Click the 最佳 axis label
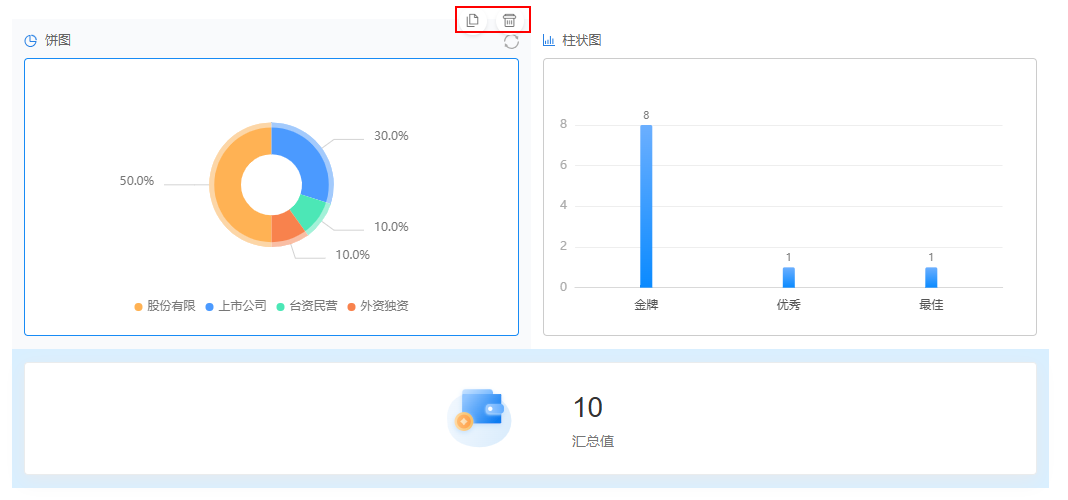1068x500 pixels. coord(931,305)
